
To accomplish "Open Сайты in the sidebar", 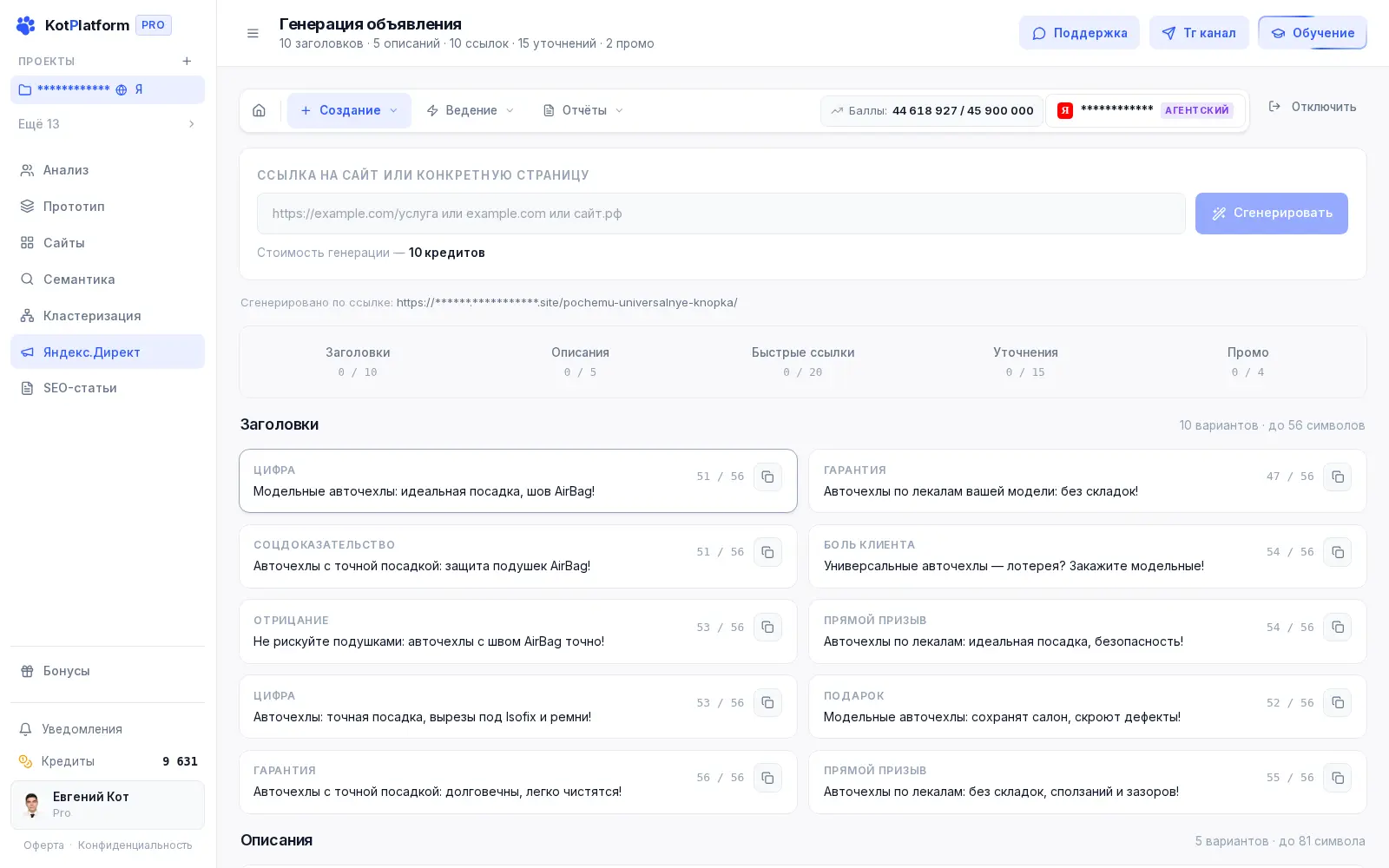I will point(108,243).
